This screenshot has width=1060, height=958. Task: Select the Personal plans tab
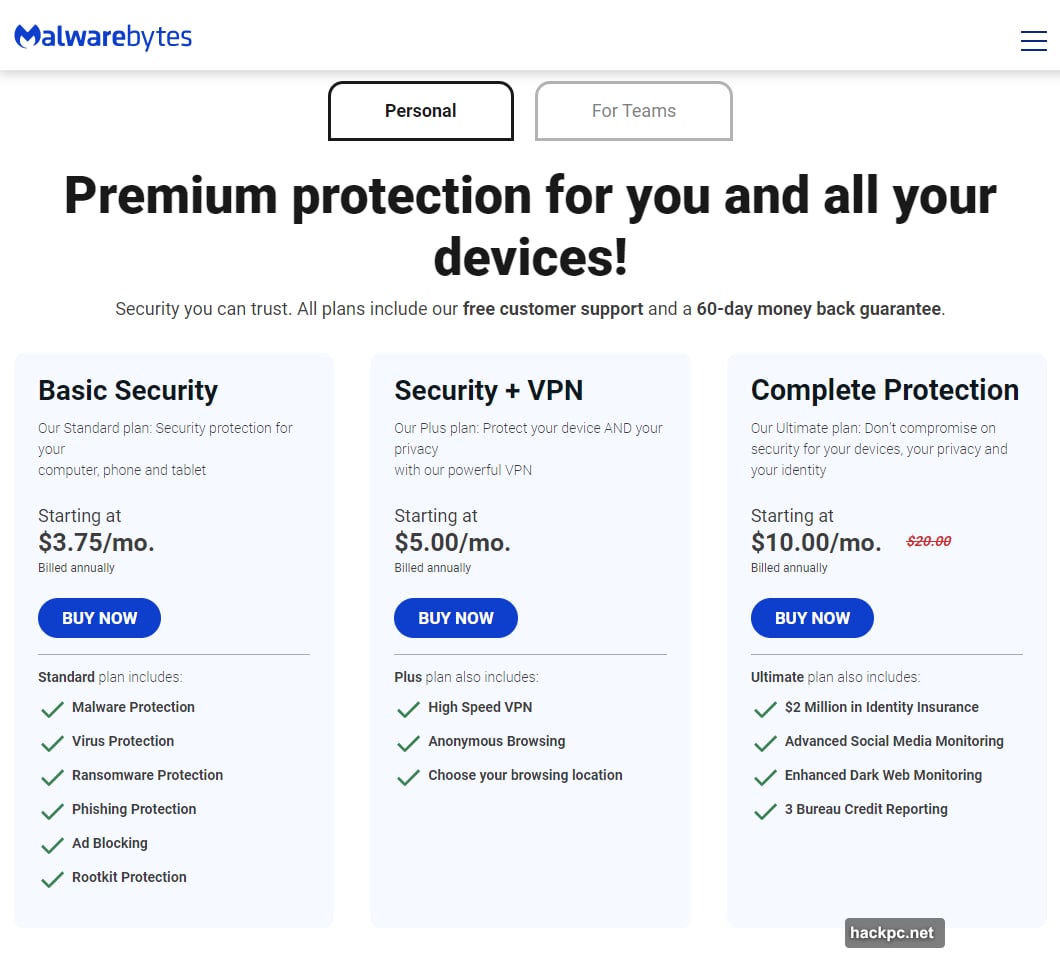pyautogui.click(x=420, y=111)
